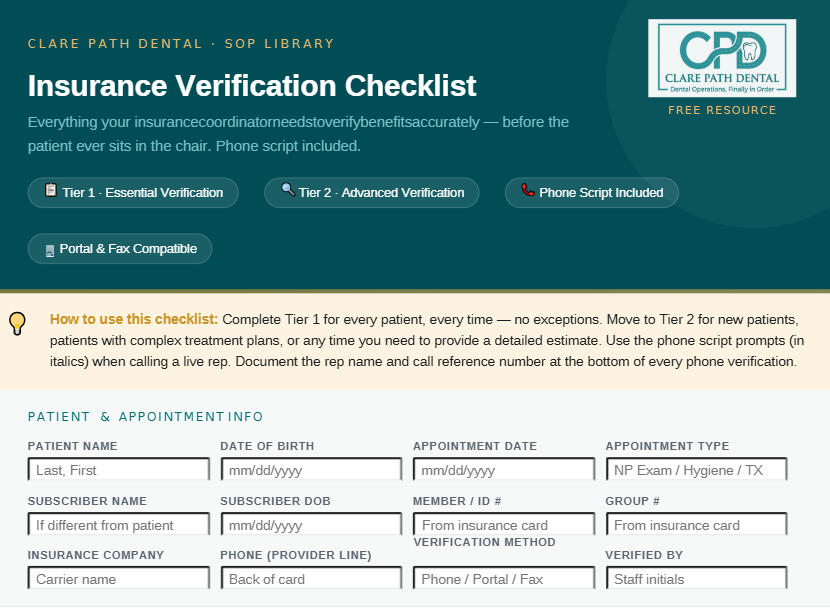The width and height of the screenshot is (830, 613).
Task: Click the Subscriber Name field
Action: click(x=119, y=524)
